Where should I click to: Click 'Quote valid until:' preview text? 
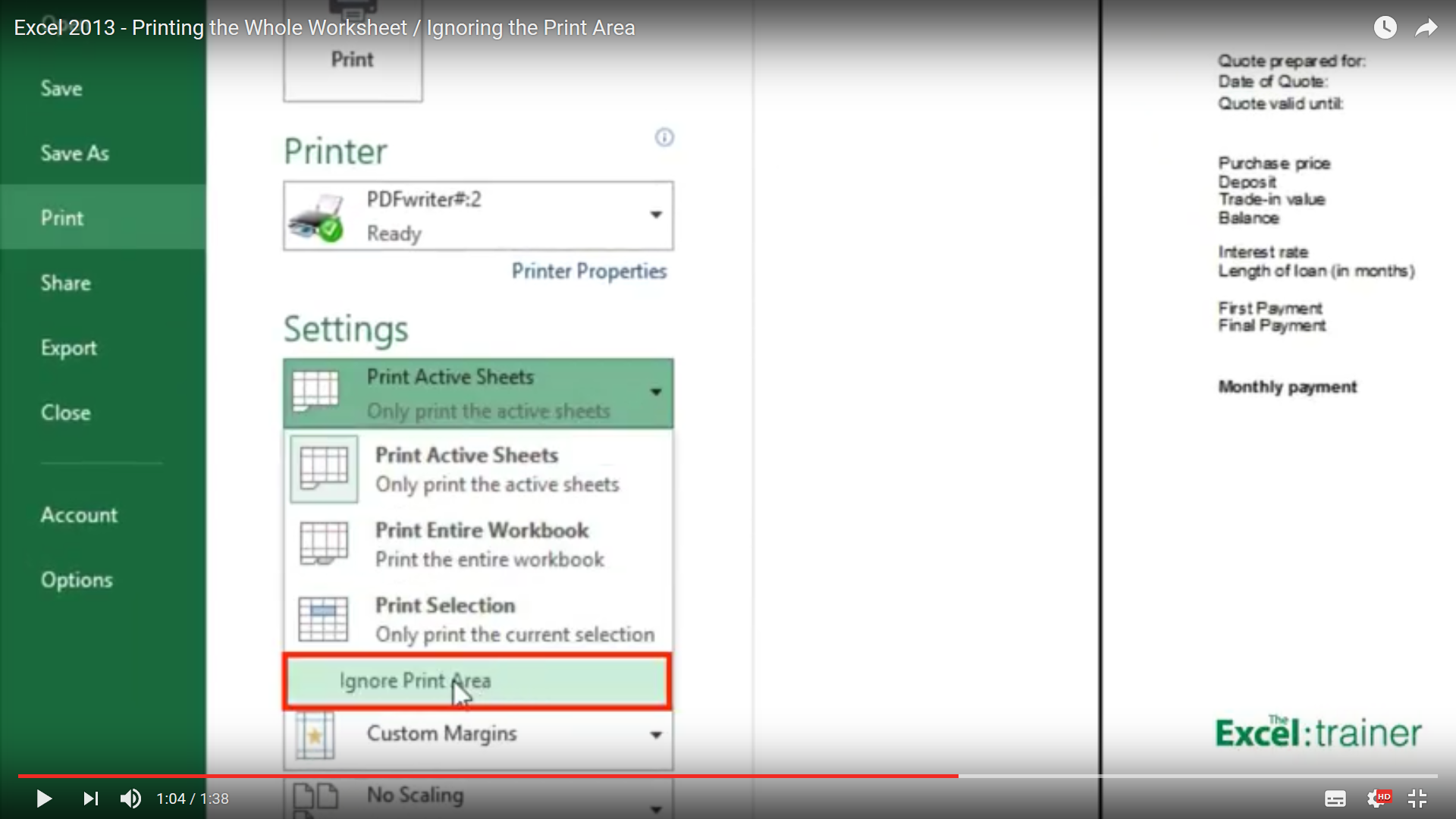[1280, 103]
